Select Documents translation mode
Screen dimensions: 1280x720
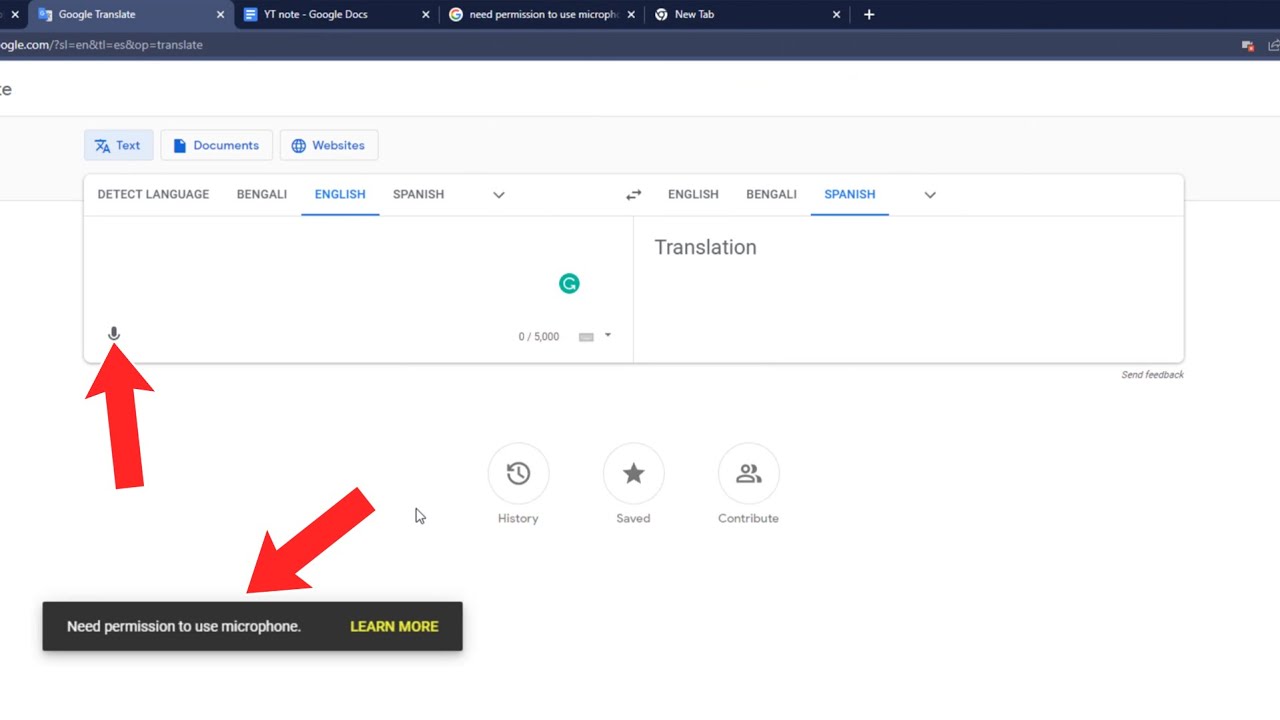[216, 145]
